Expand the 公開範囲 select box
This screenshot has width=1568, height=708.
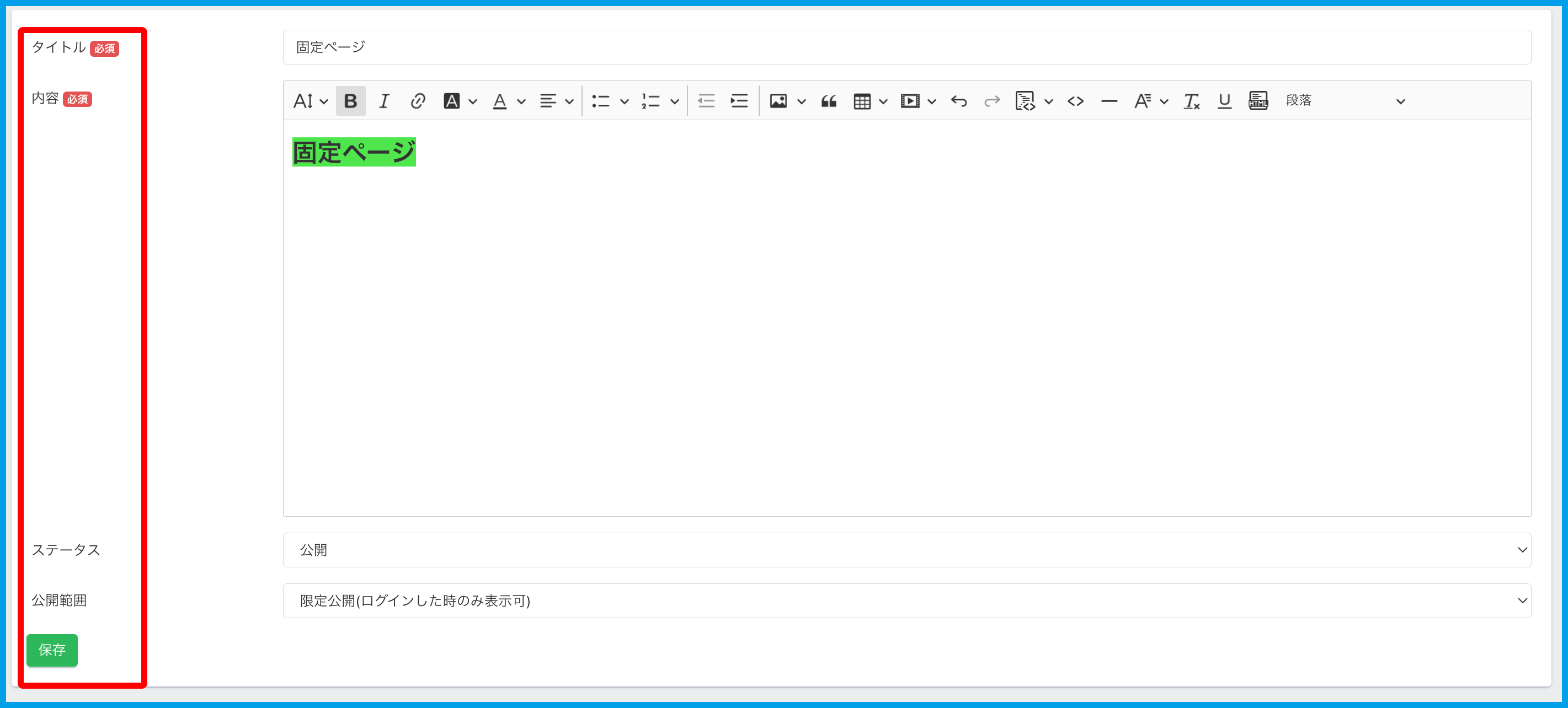click(x=906, y=601)
